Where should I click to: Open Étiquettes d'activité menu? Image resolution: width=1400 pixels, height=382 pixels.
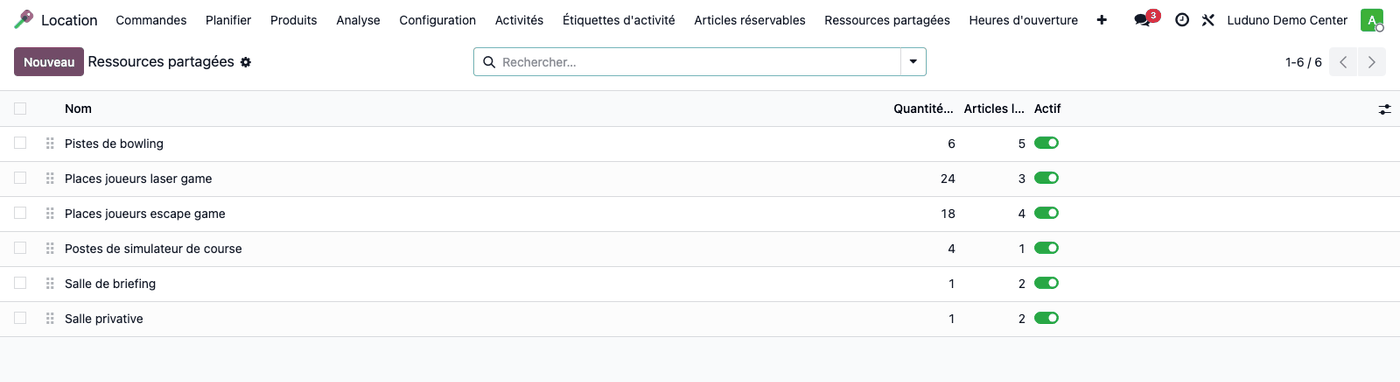[x=619, y=20]
